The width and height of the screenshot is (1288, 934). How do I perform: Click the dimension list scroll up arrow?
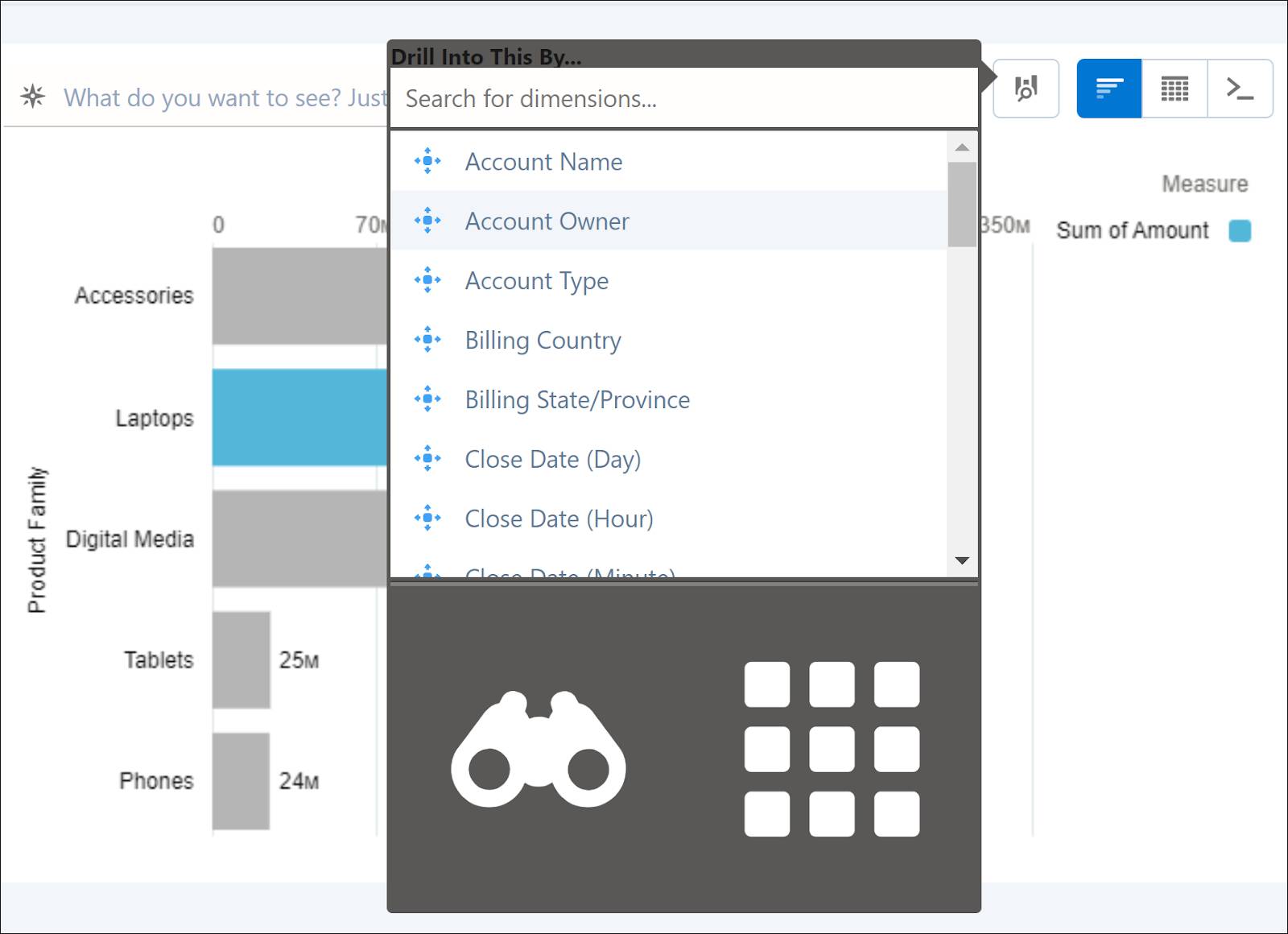[962, 147]
